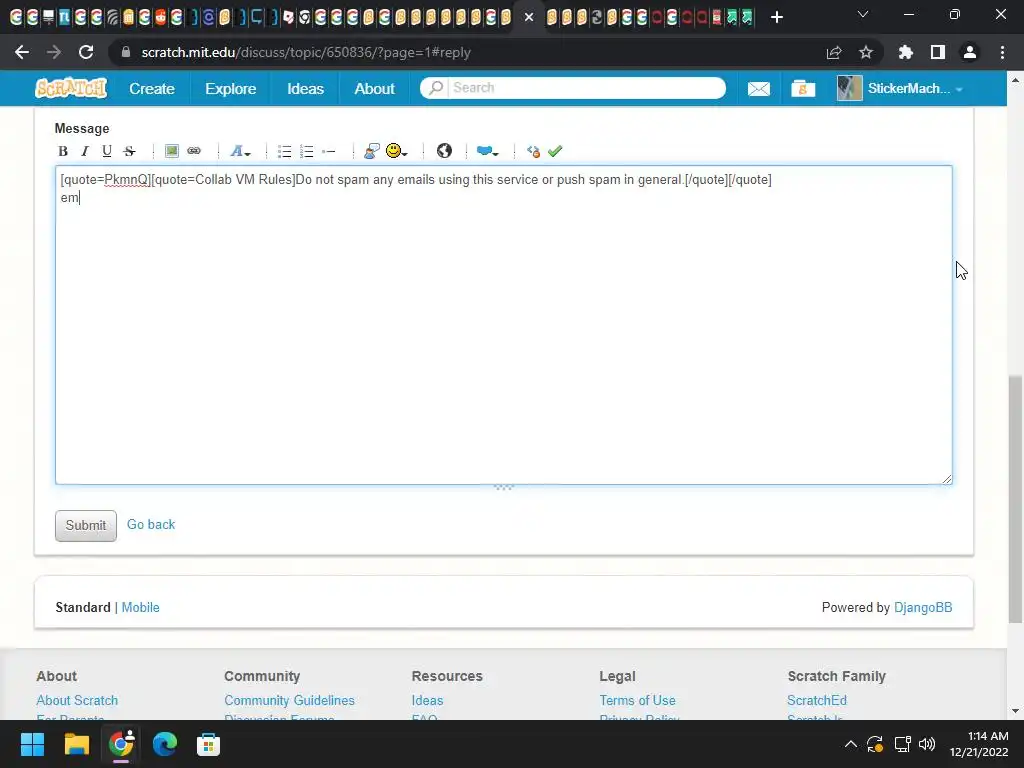Toggle bold formatting in message toolbar

click(x=63, y=151)
